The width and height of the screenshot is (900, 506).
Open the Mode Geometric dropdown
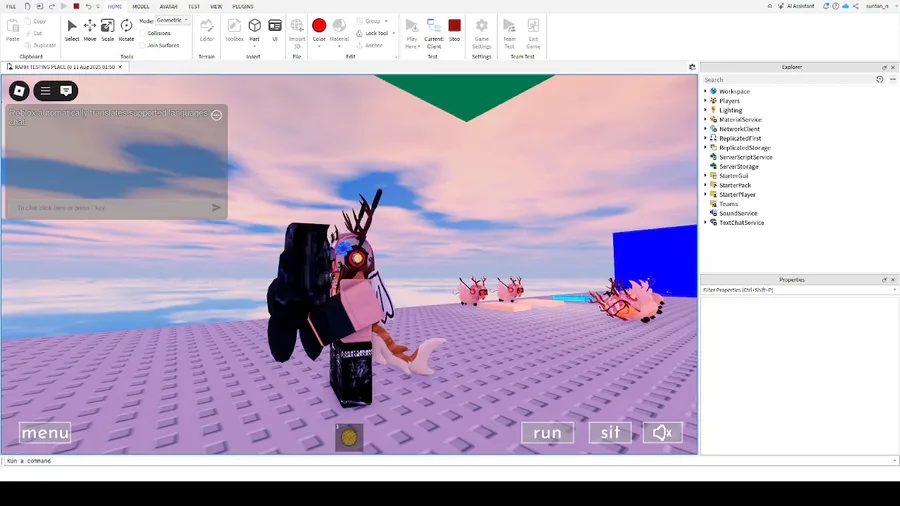pos(173,20)
